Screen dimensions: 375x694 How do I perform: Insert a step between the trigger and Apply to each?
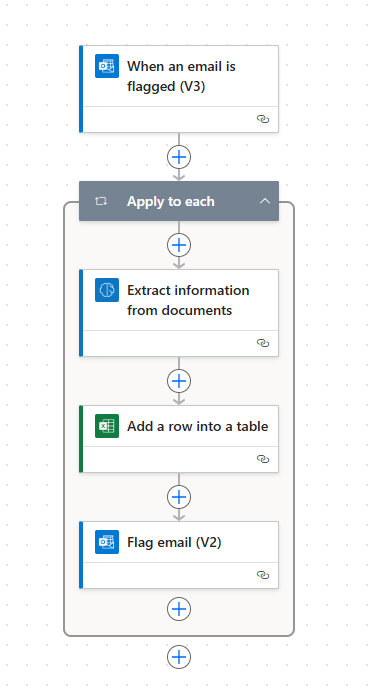pyautogui.click(x=179, y=157)
